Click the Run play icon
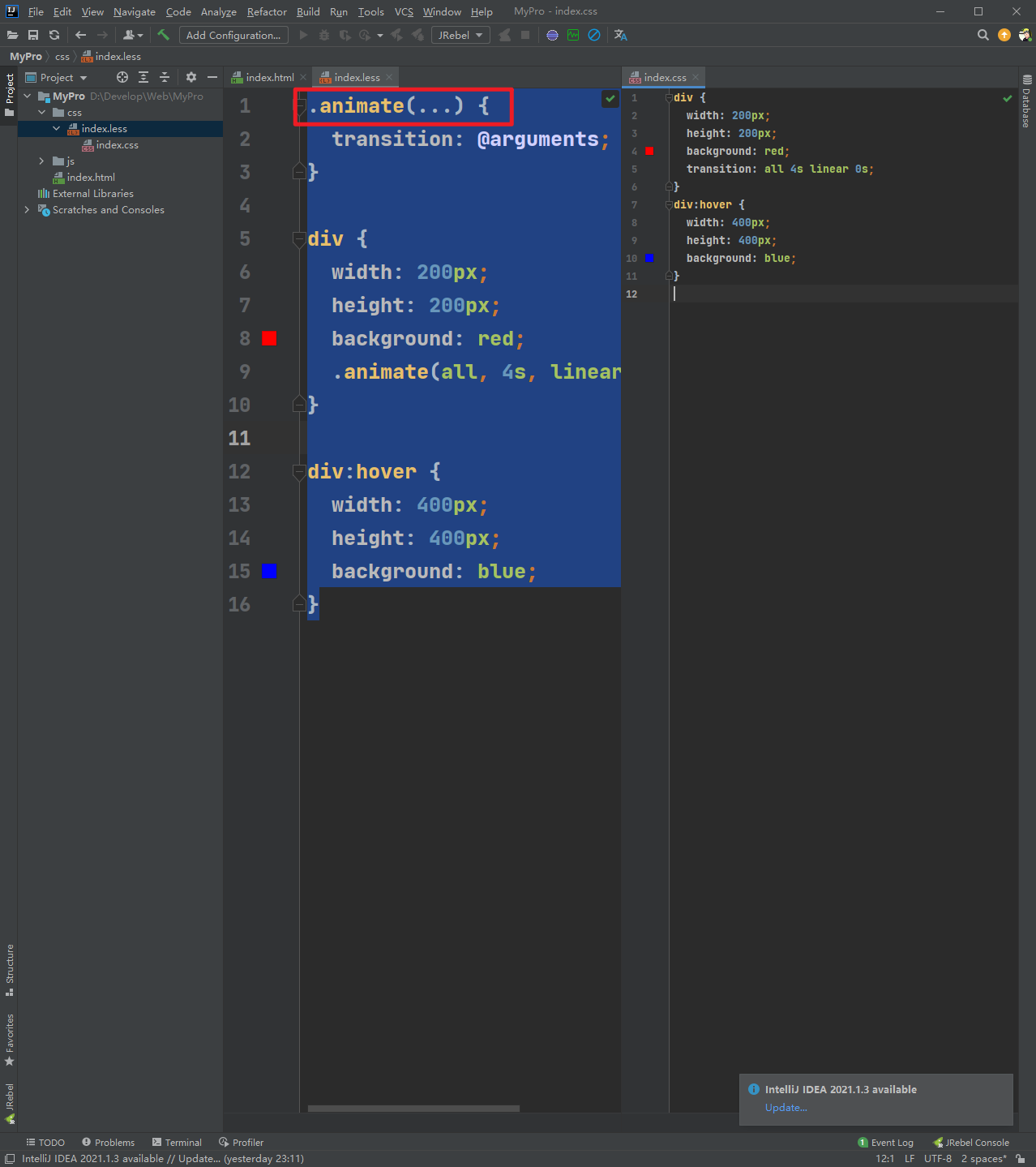The width and height of the screenshot is (1036, 1167). (303, 35)
